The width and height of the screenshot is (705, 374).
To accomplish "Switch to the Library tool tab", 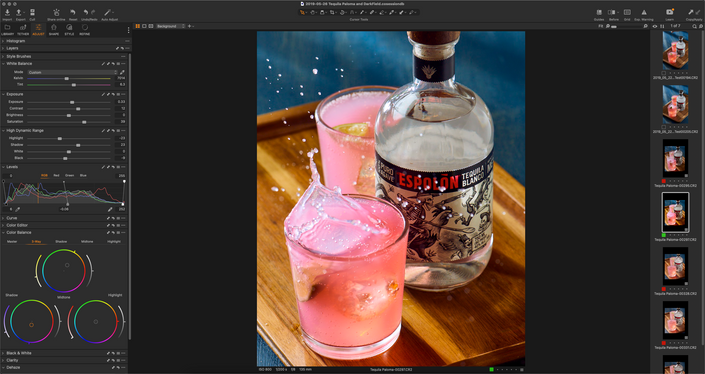I will (x=8, y=30).
